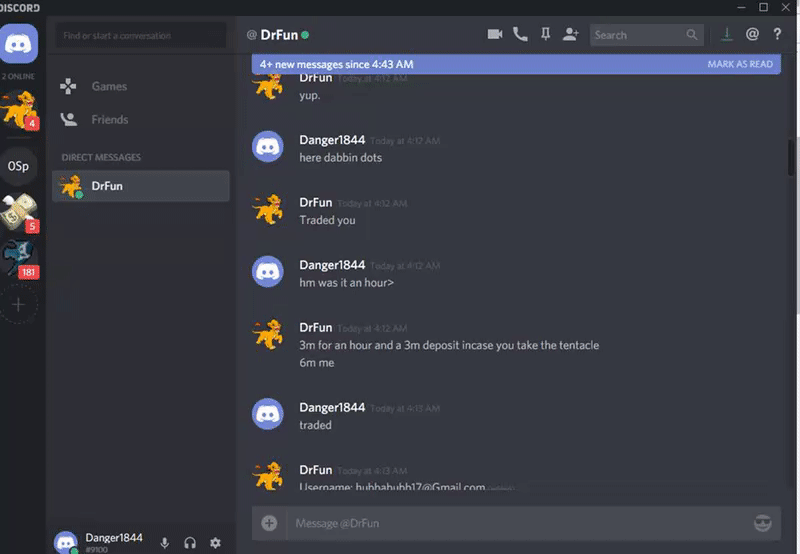The image size is (800, 554).
Task: Jump to the 4+ new messages banner
Action: (x=516, y=64)
